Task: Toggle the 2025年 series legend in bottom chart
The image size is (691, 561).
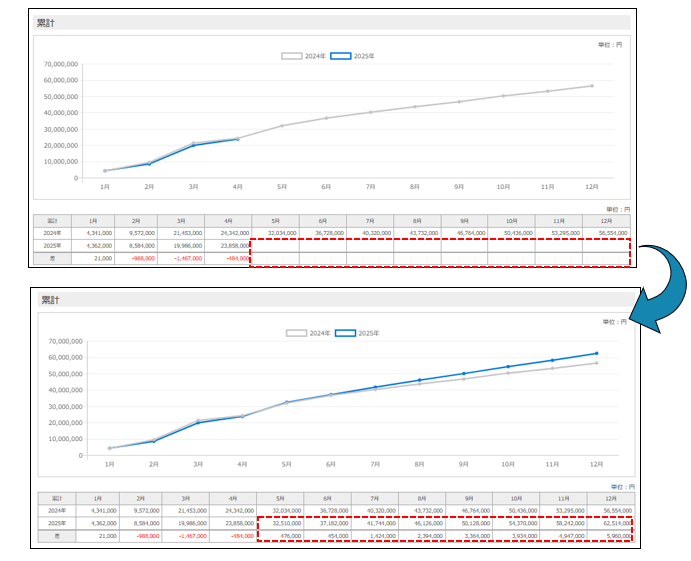Action: coord(359,333)
